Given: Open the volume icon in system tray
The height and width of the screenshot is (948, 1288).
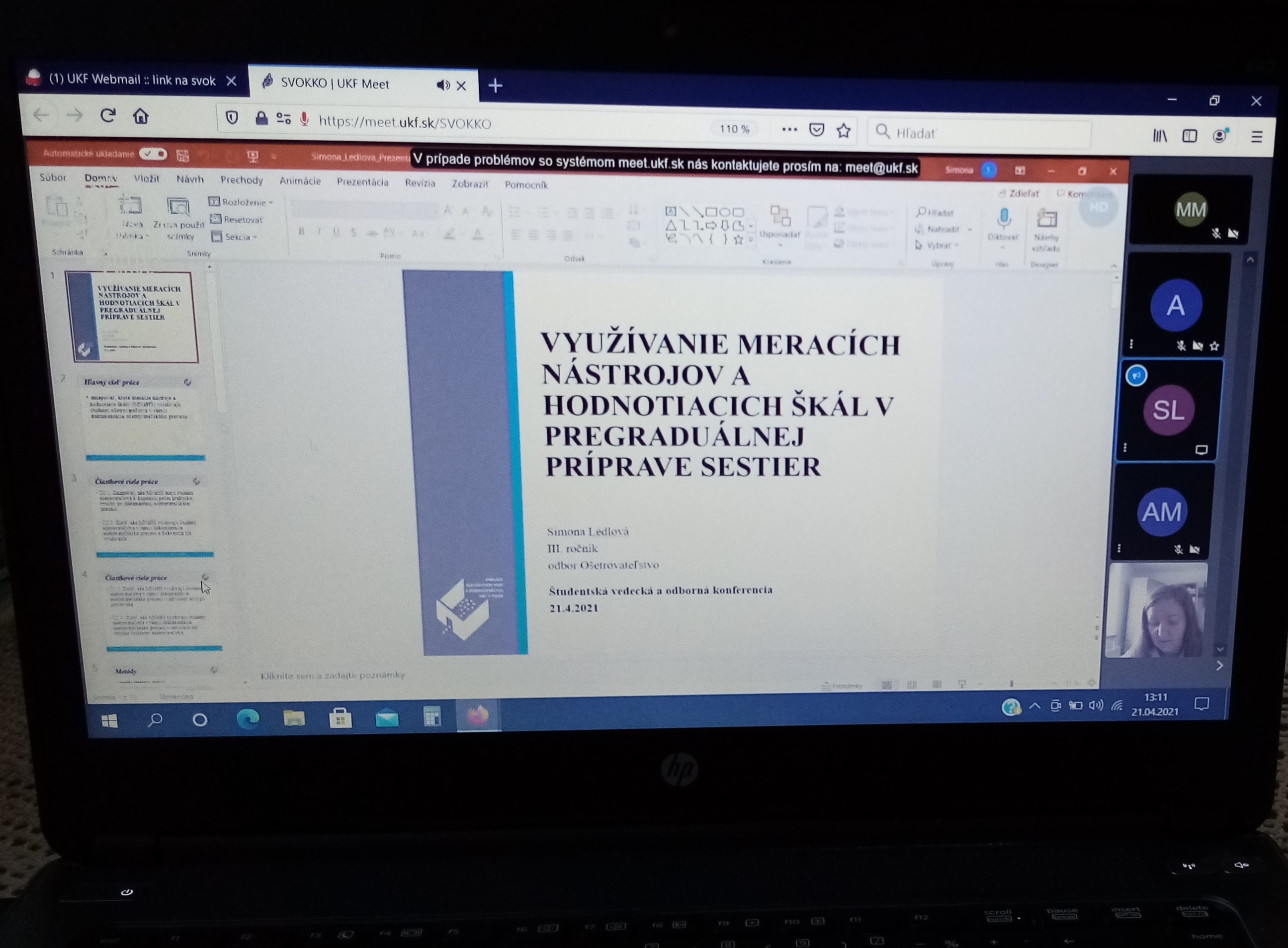Looking at the screenshot, I should pos(1095,705).
